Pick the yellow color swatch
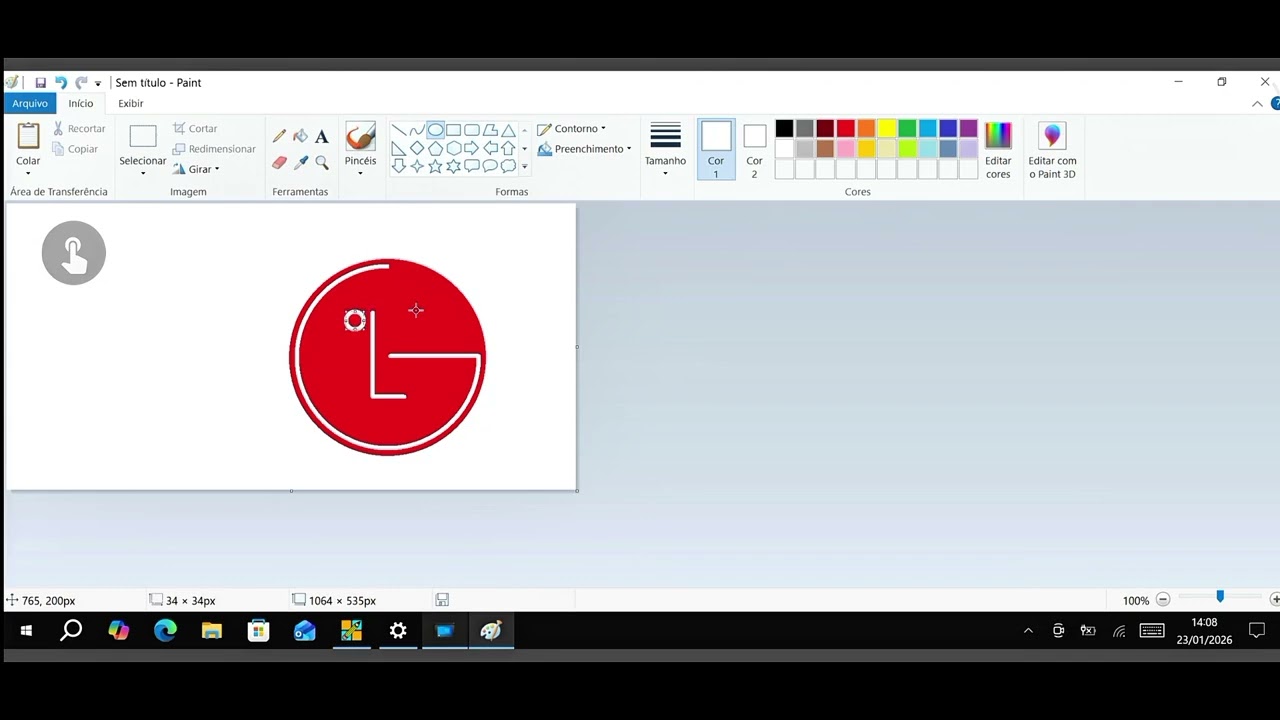 pos(887,128)
